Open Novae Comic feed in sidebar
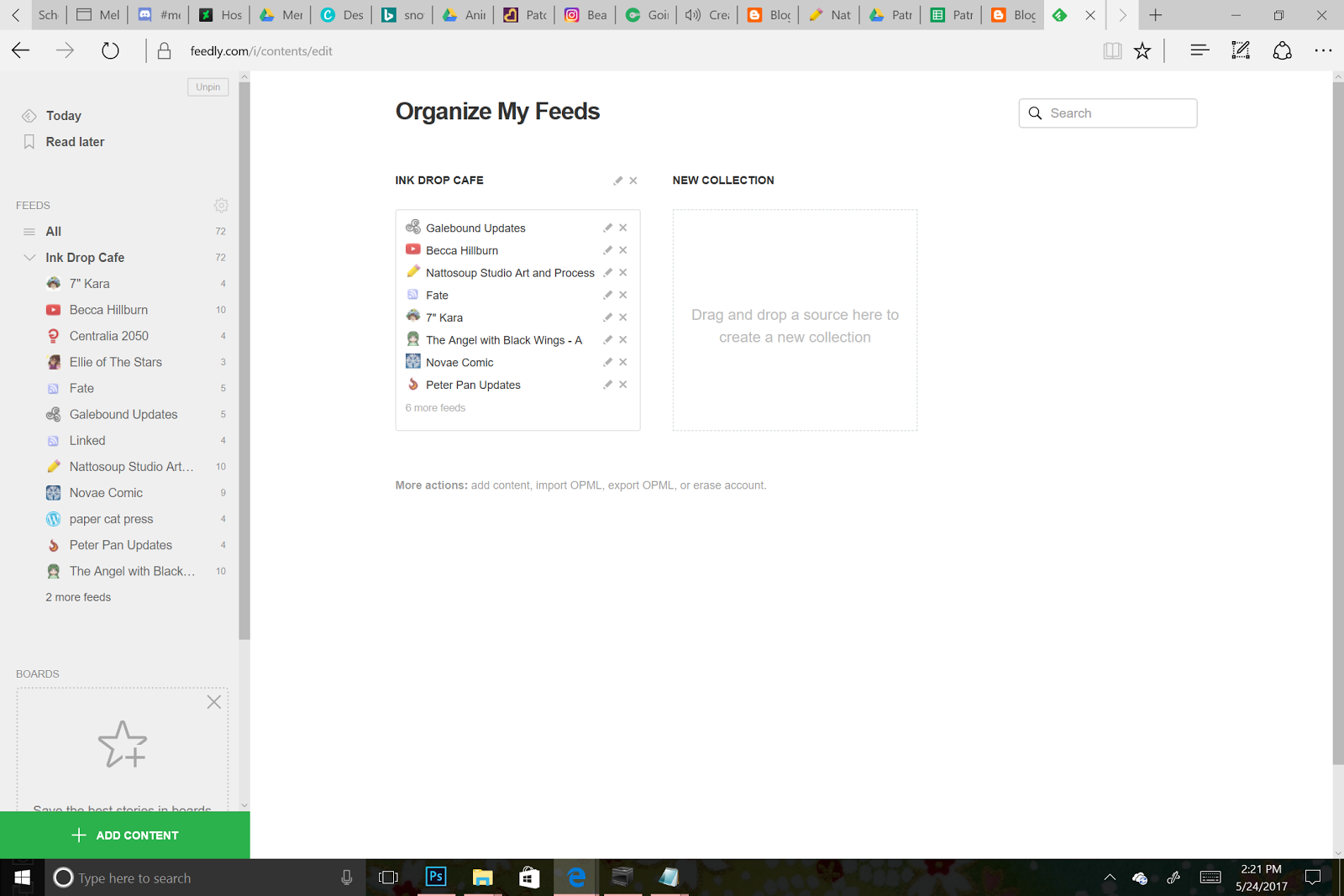 pos(106,493)
